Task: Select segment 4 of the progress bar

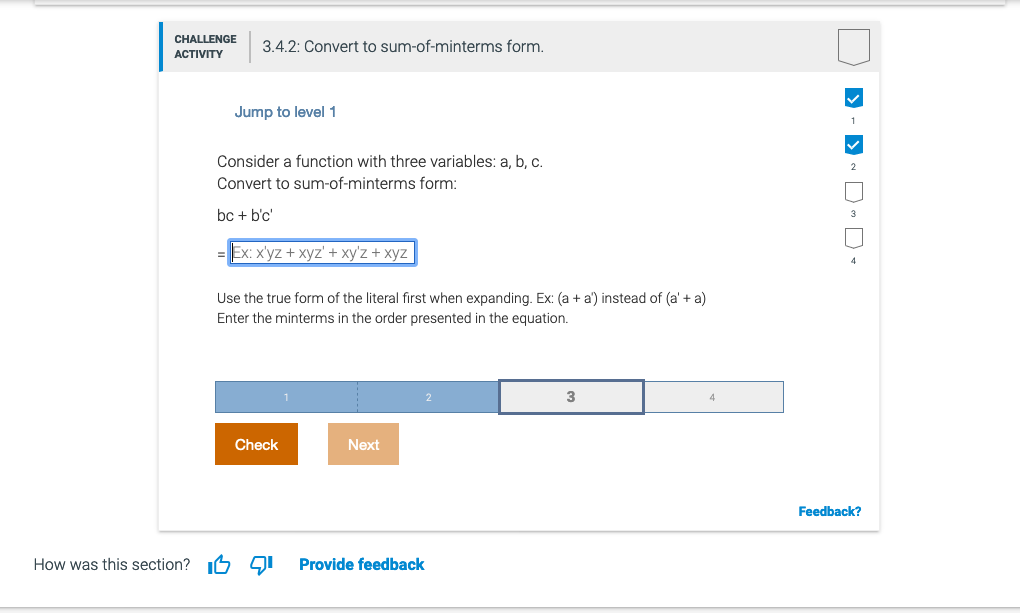Action: point(713,396)
